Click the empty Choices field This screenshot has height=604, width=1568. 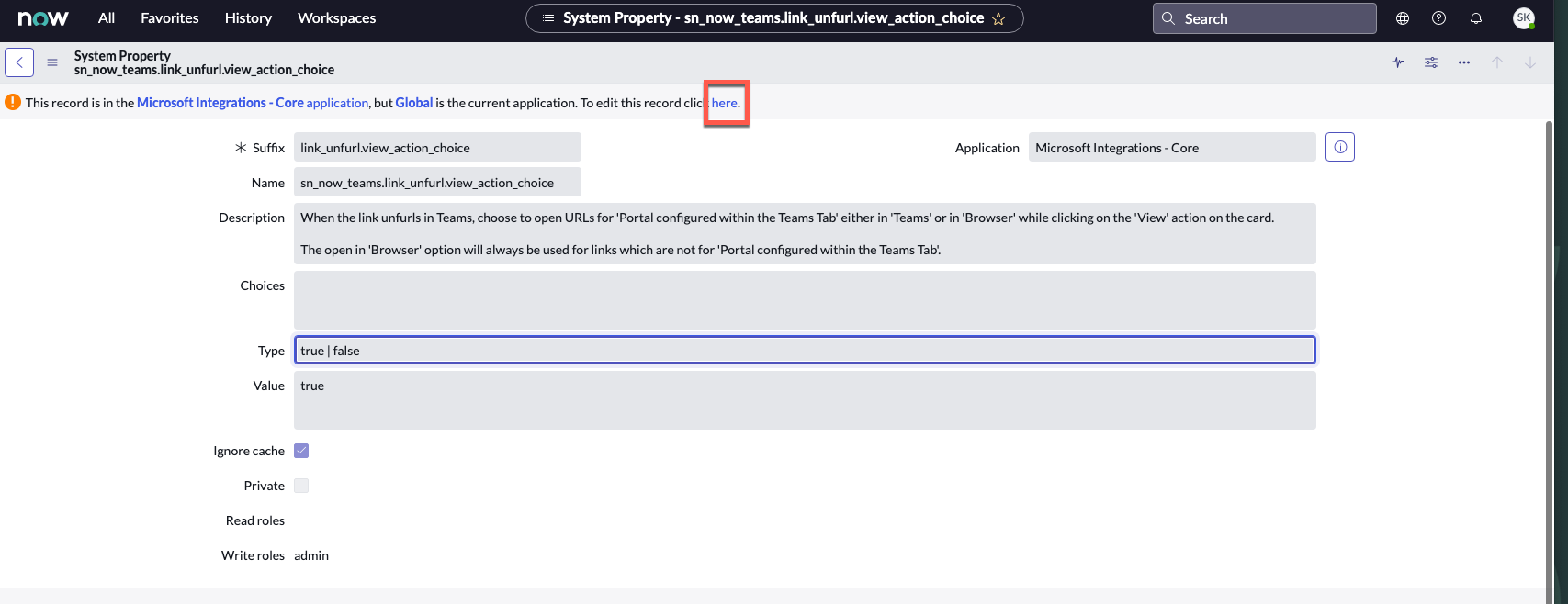coord(805,300)
